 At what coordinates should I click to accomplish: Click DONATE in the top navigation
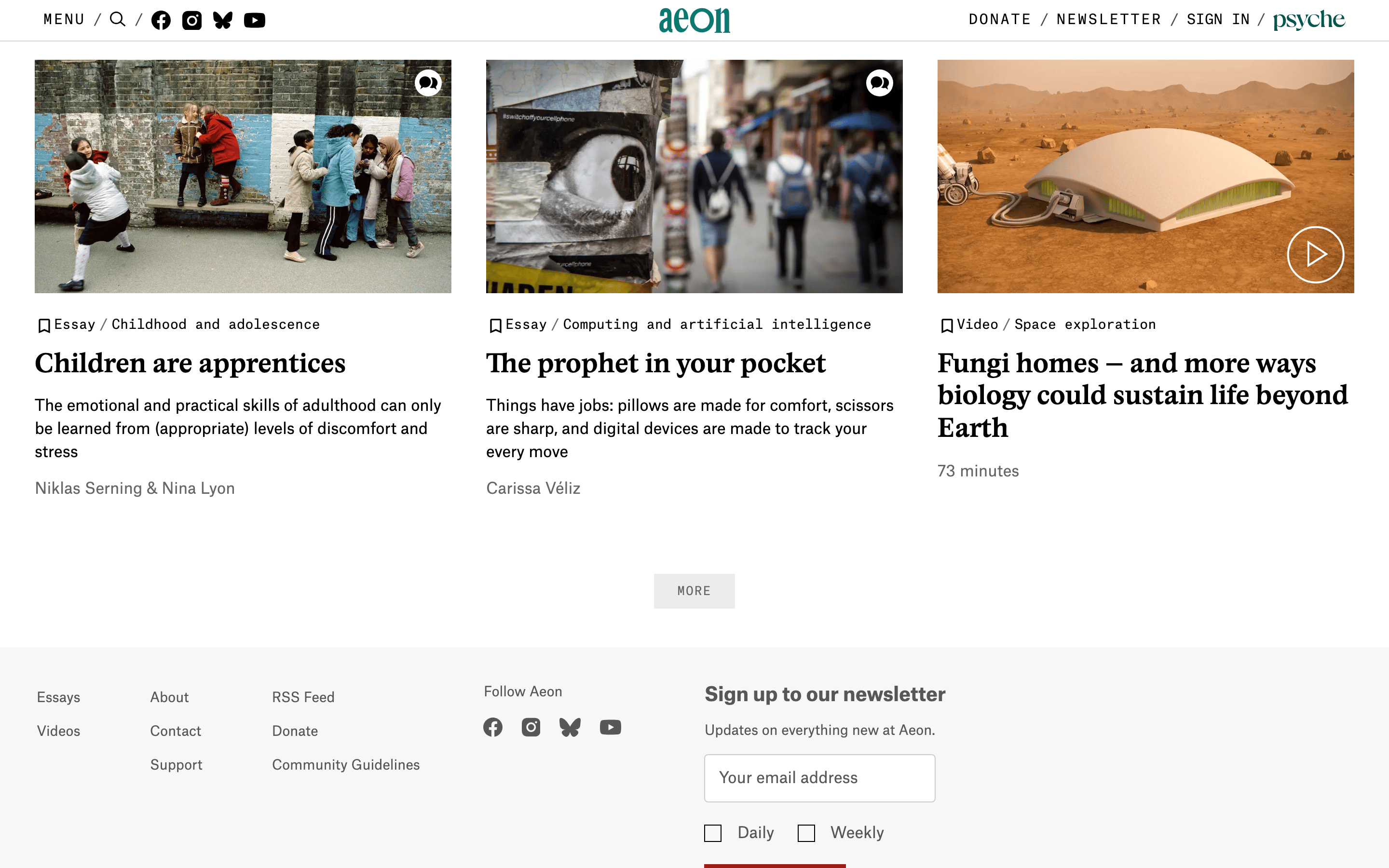tap(1000, 19)
